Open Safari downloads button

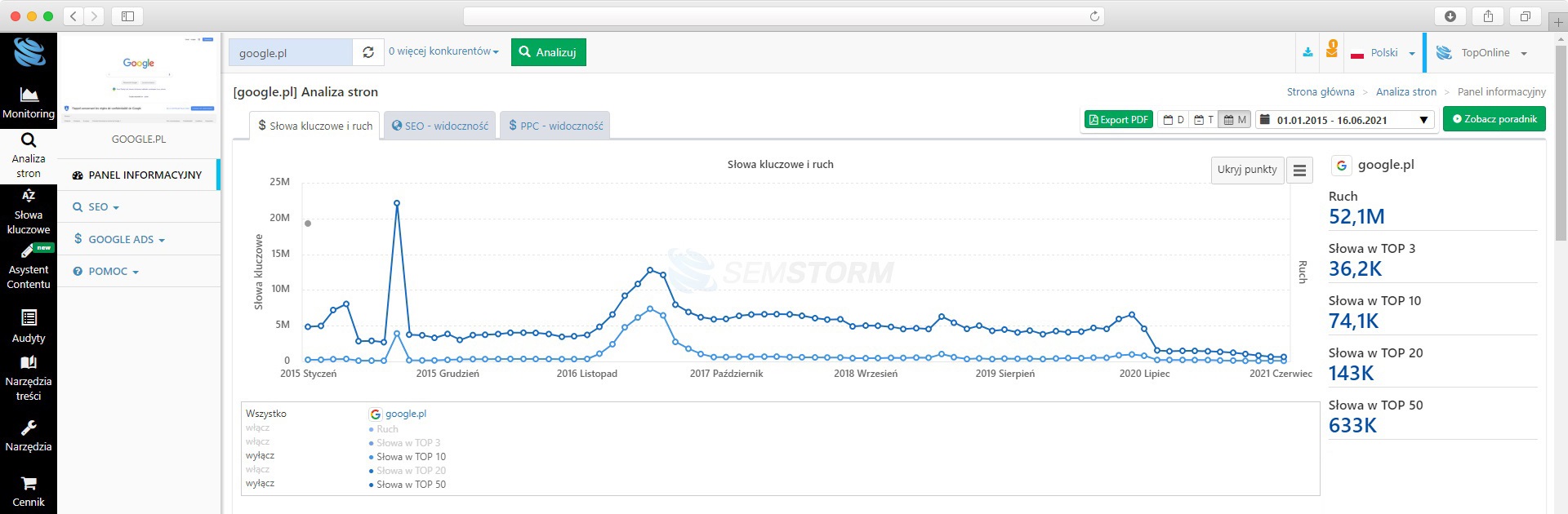(1450, 16)
